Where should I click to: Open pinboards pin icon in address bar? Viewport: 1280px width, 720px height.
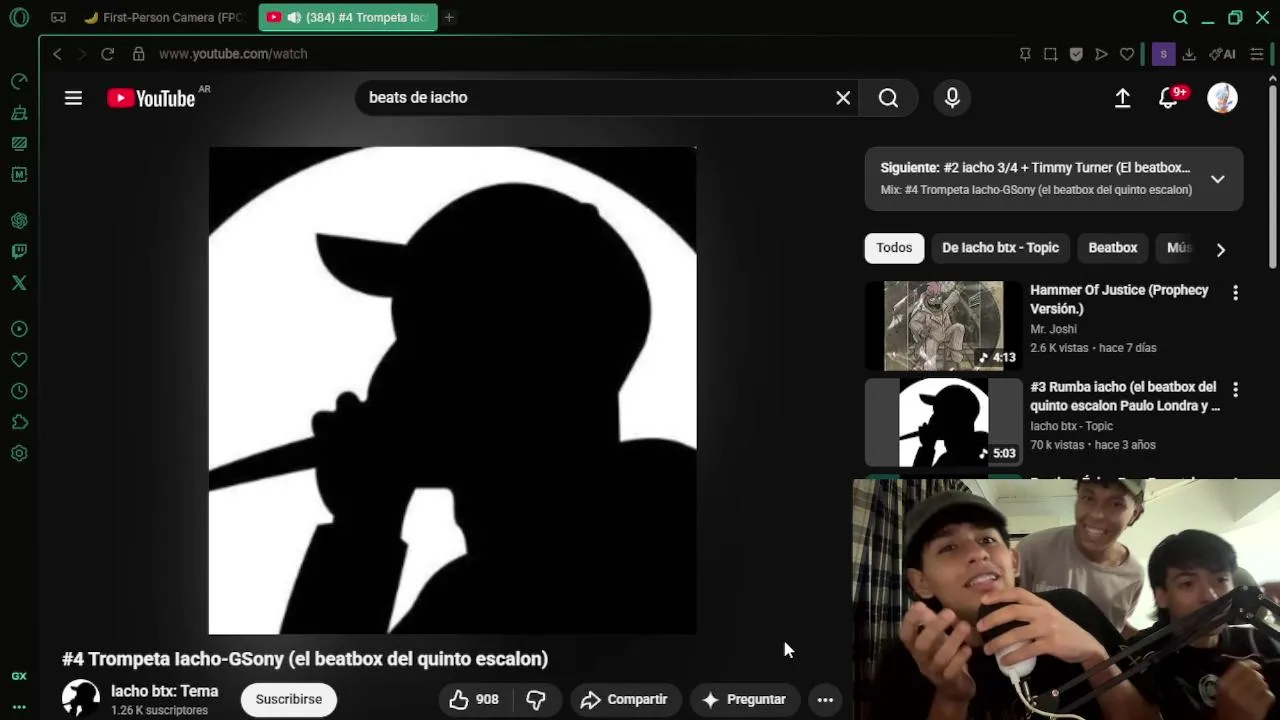point(1025,54)
